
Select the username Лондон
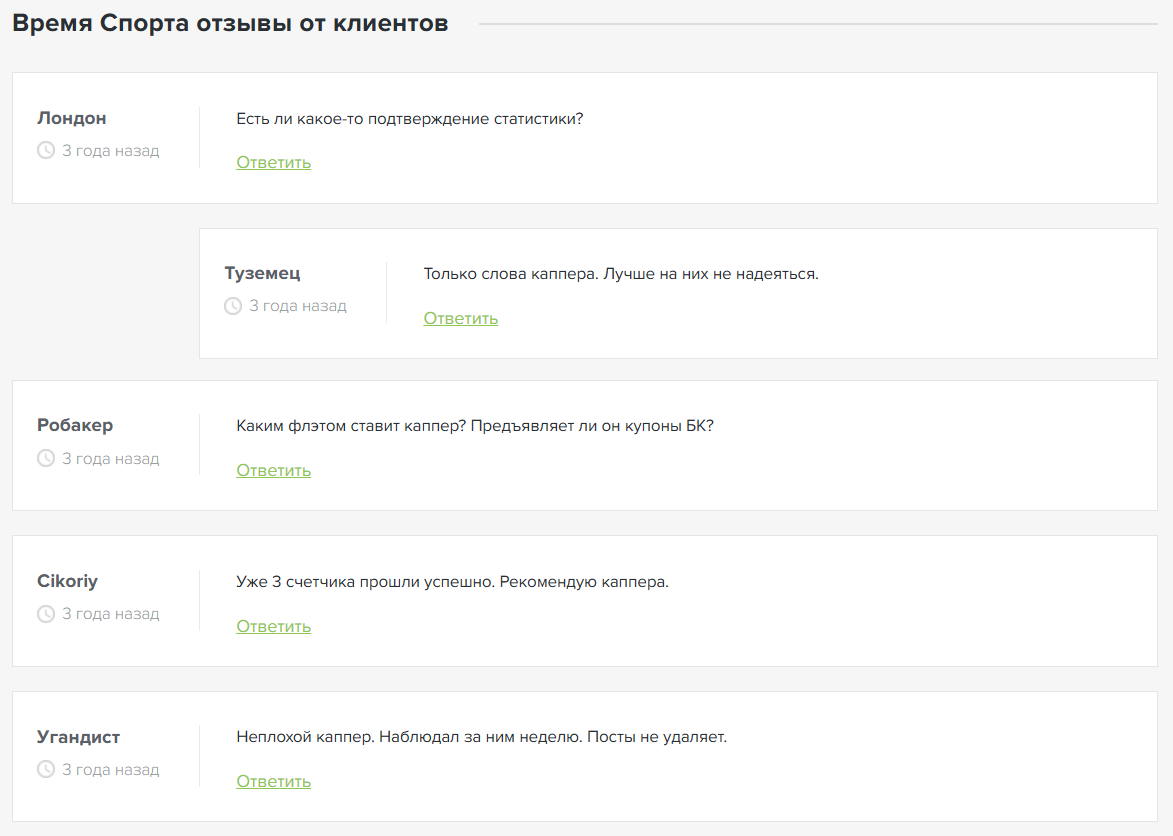pos(72,118)
